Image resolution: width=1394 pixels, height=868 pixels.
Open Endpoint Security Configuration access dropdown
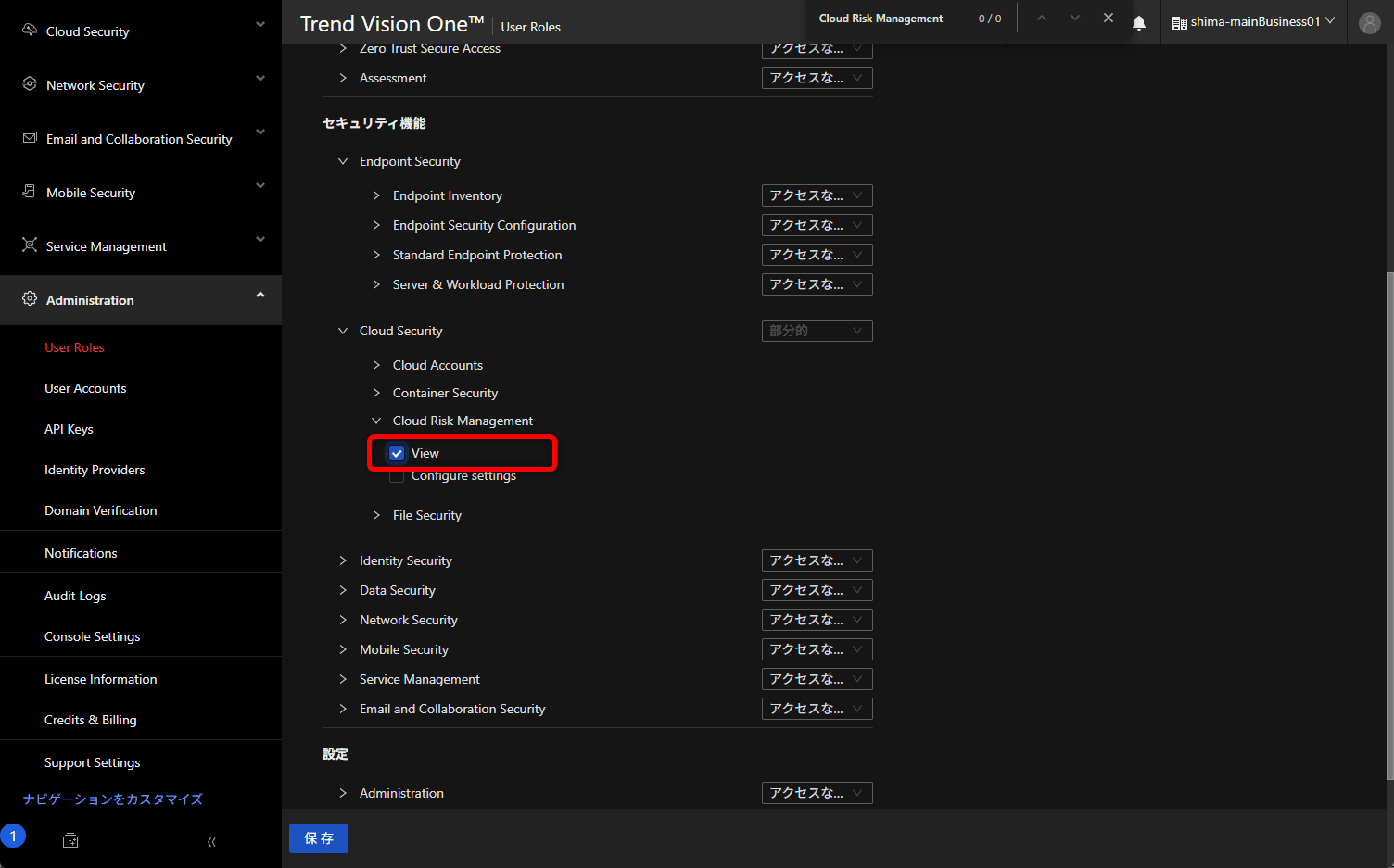[817, 225]
